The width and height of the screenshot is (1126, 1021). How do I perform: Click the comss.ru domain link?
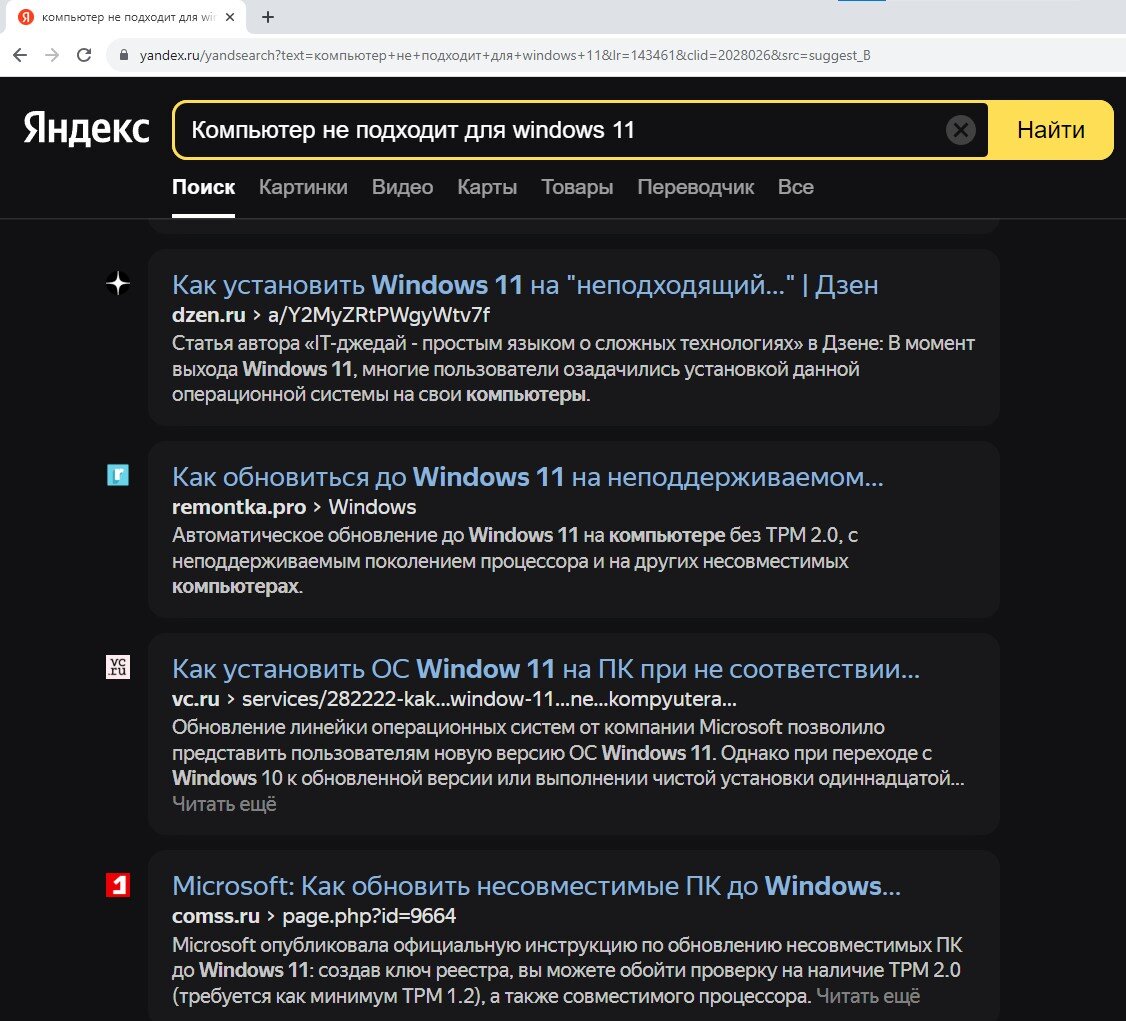click(215, 916)
